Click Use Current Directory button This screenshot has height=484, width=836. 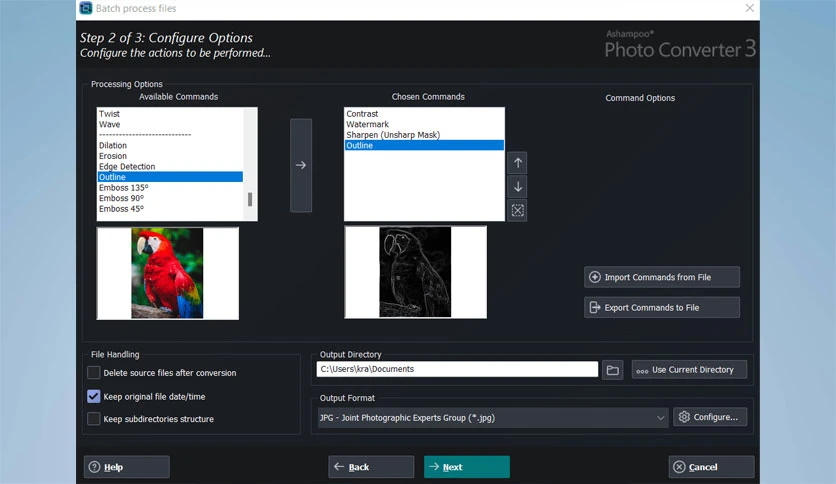click(x=689, y=369)
